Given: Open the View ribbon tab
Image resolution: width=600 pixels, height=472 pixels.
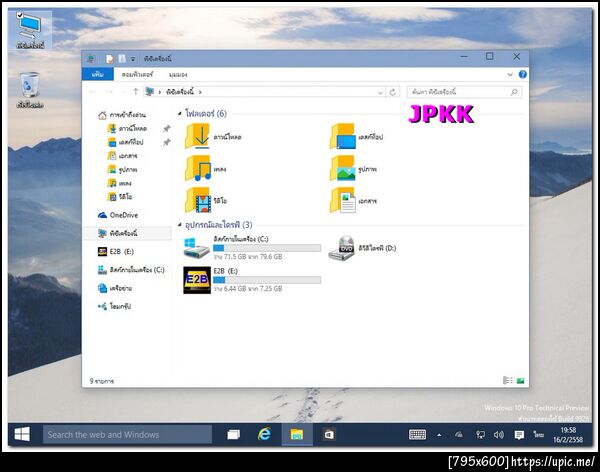Looking at the screenshot, I should click(178, 74).
